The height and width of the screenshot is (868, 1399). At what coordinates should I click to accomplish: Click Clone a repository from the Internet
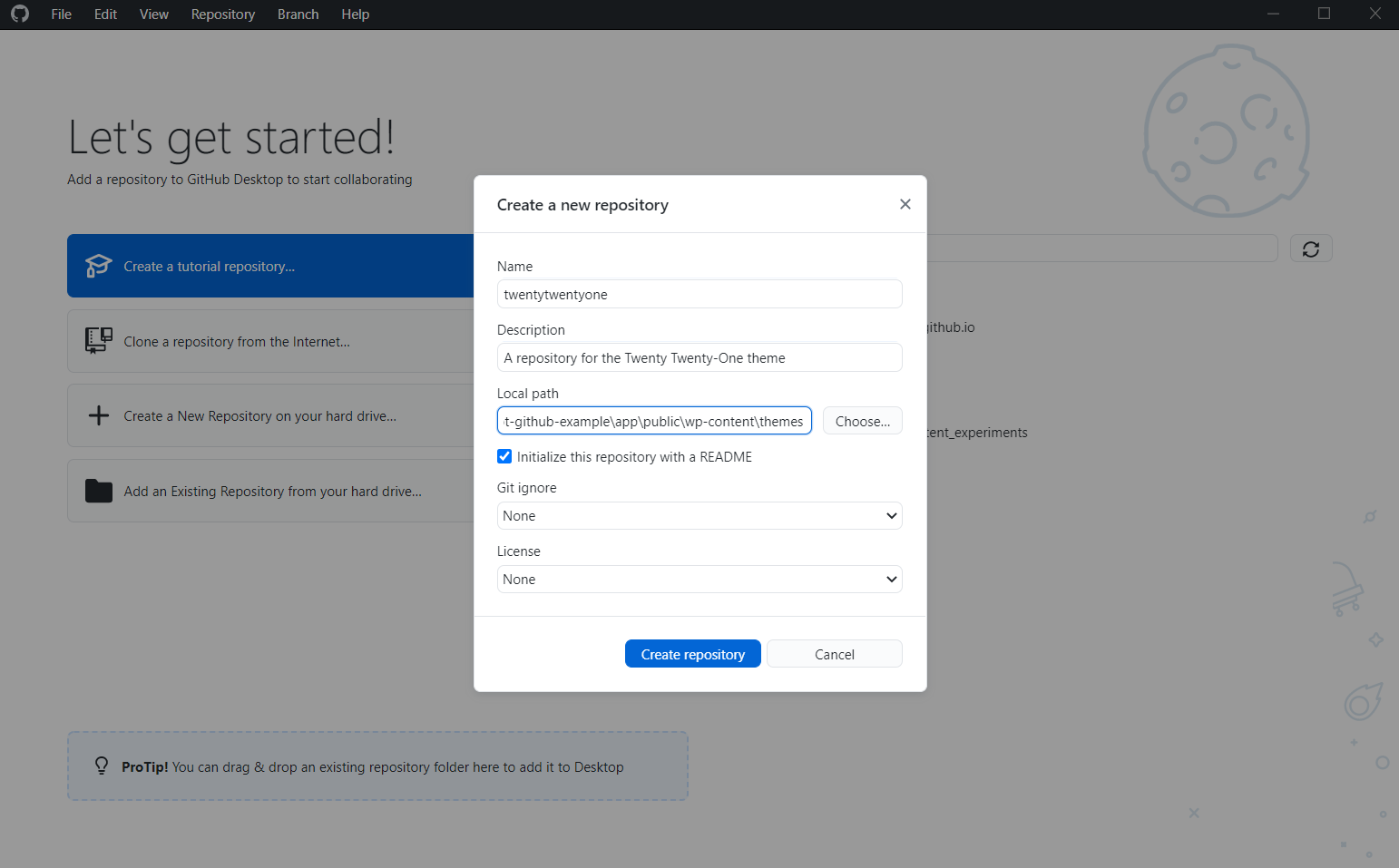click(x=270, y=341)
